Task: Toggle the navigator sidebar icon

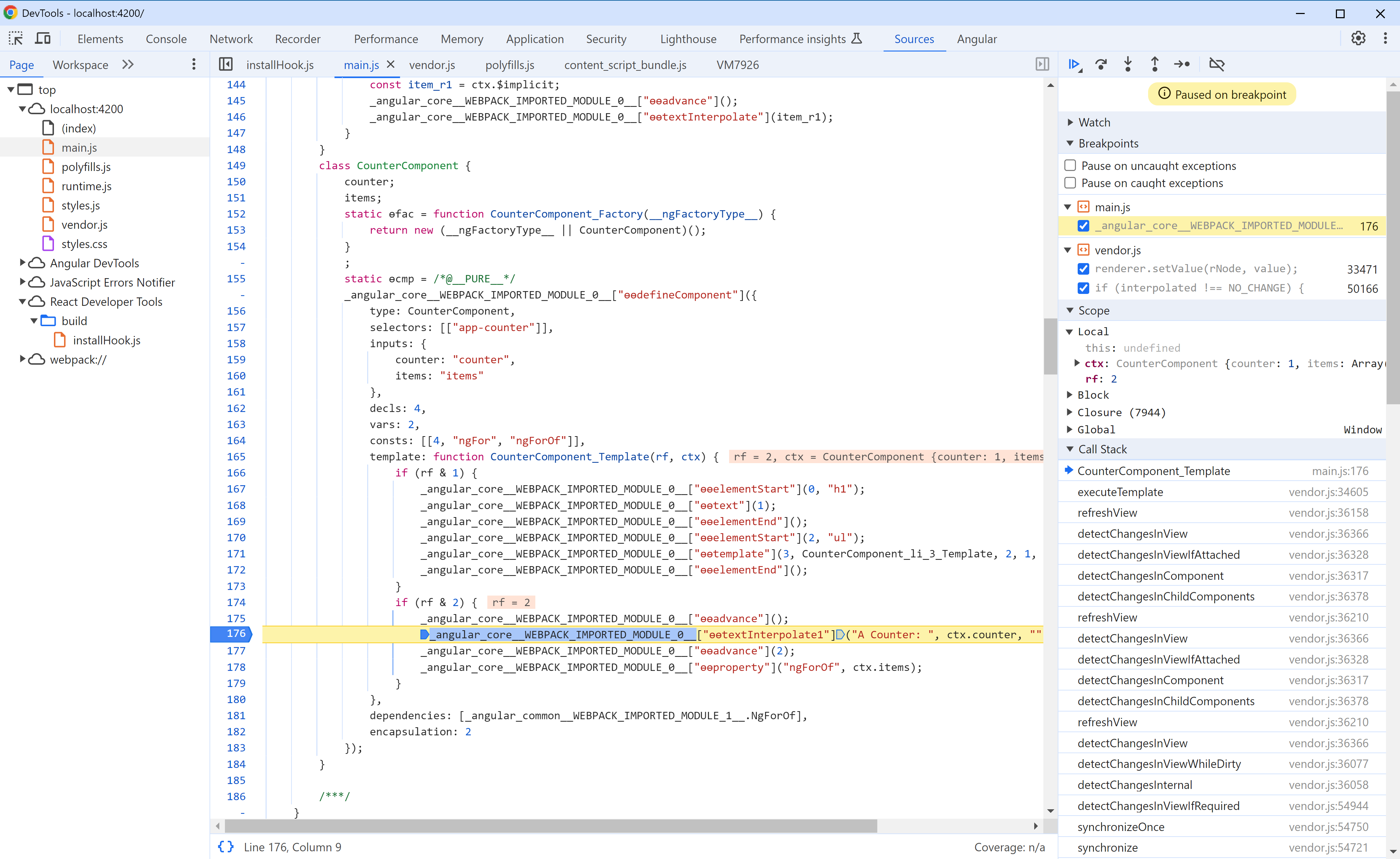Action: click(226, 64)
